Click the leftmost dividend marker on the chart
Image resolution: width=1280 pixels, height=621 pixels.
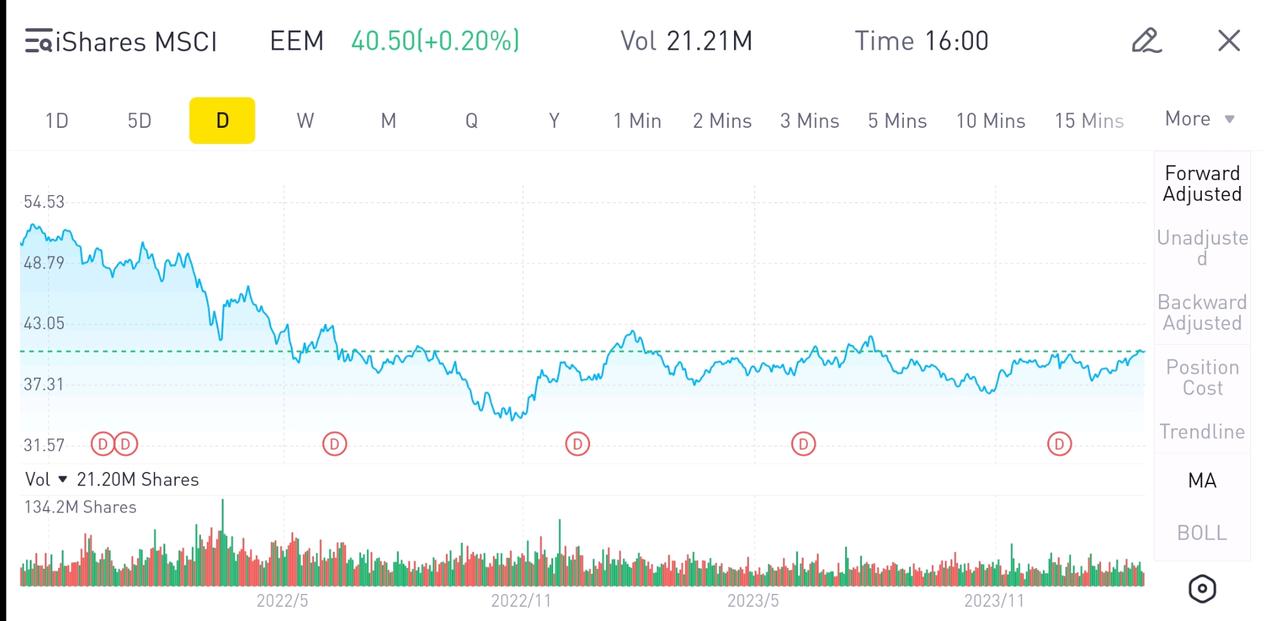click(x=101, y=443)
